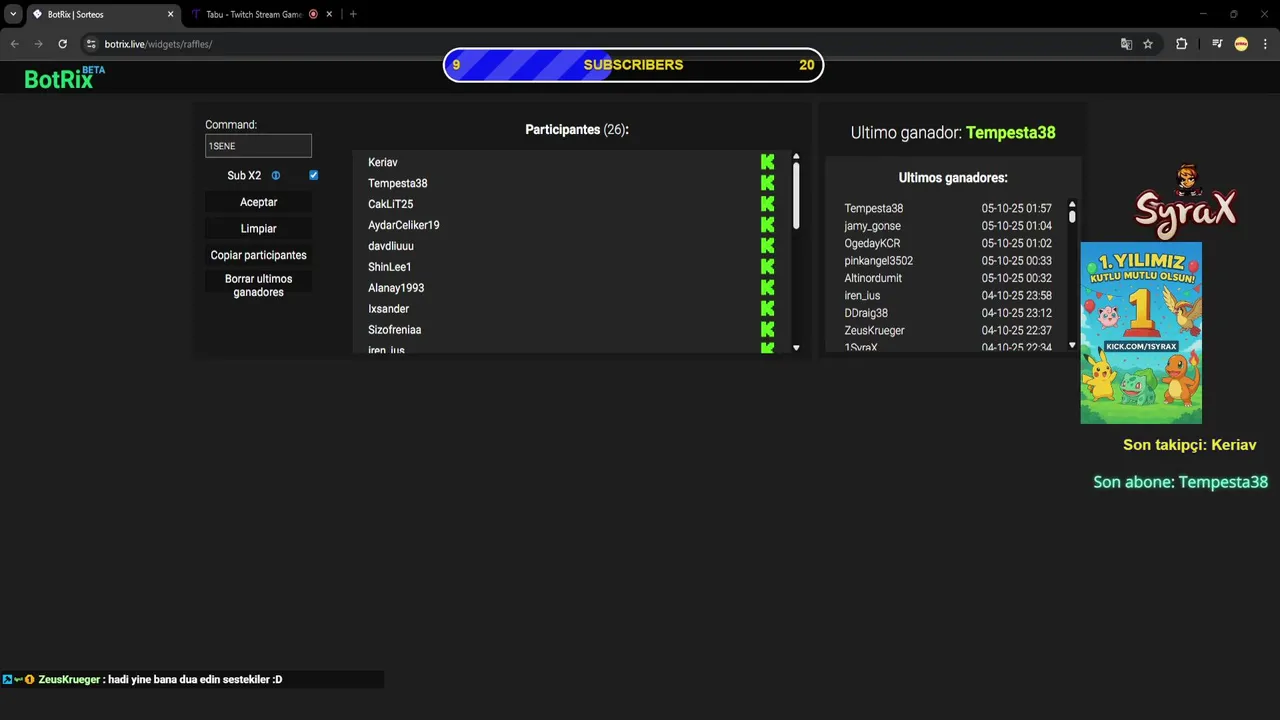
Task: Select participant CakLiT25
Action: coord(391,204)
